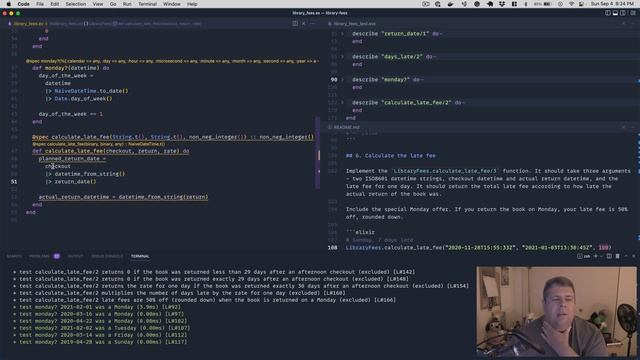Click split editor icon in left editor
The width and height of the screenshot is (640, 360).
295,24
